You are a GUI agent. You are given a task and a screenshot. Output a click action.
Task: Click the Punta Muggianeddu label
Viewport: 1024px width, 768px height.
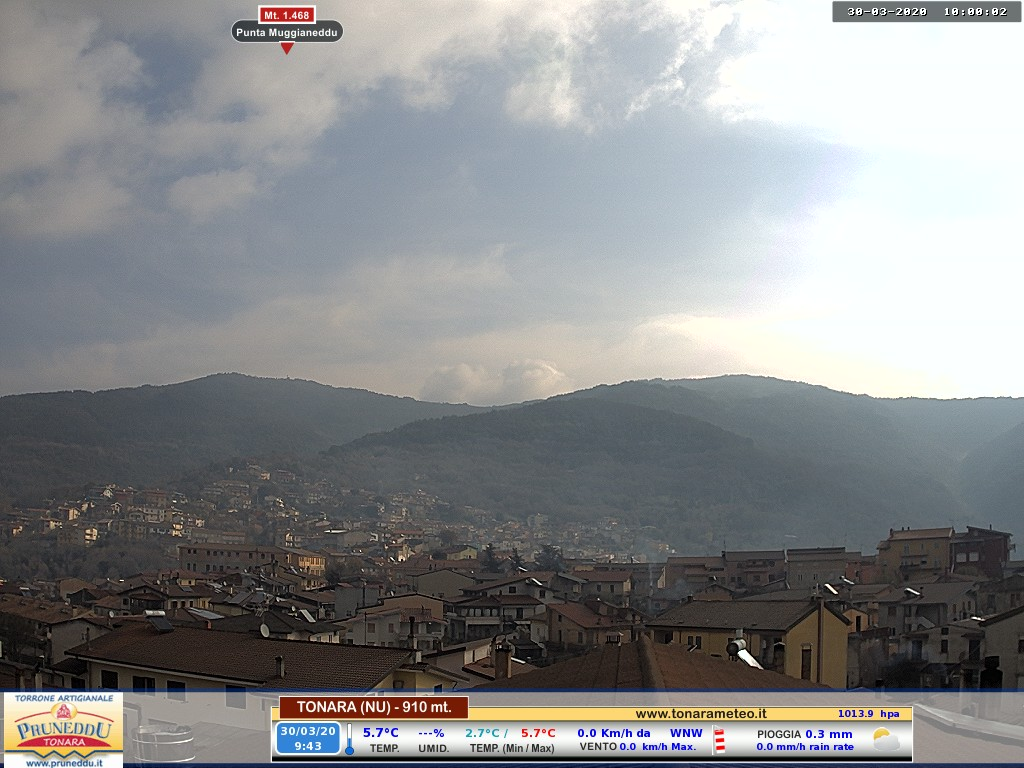[287, 32]
